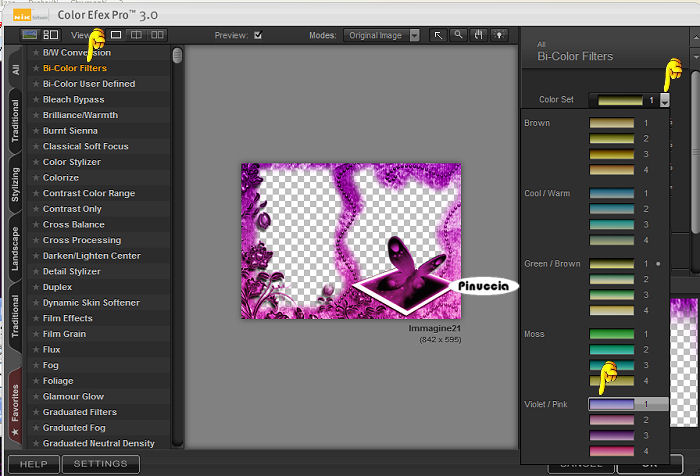Select the arrow pointer tool
Screen dimensions: 700x476
(438, 35)
